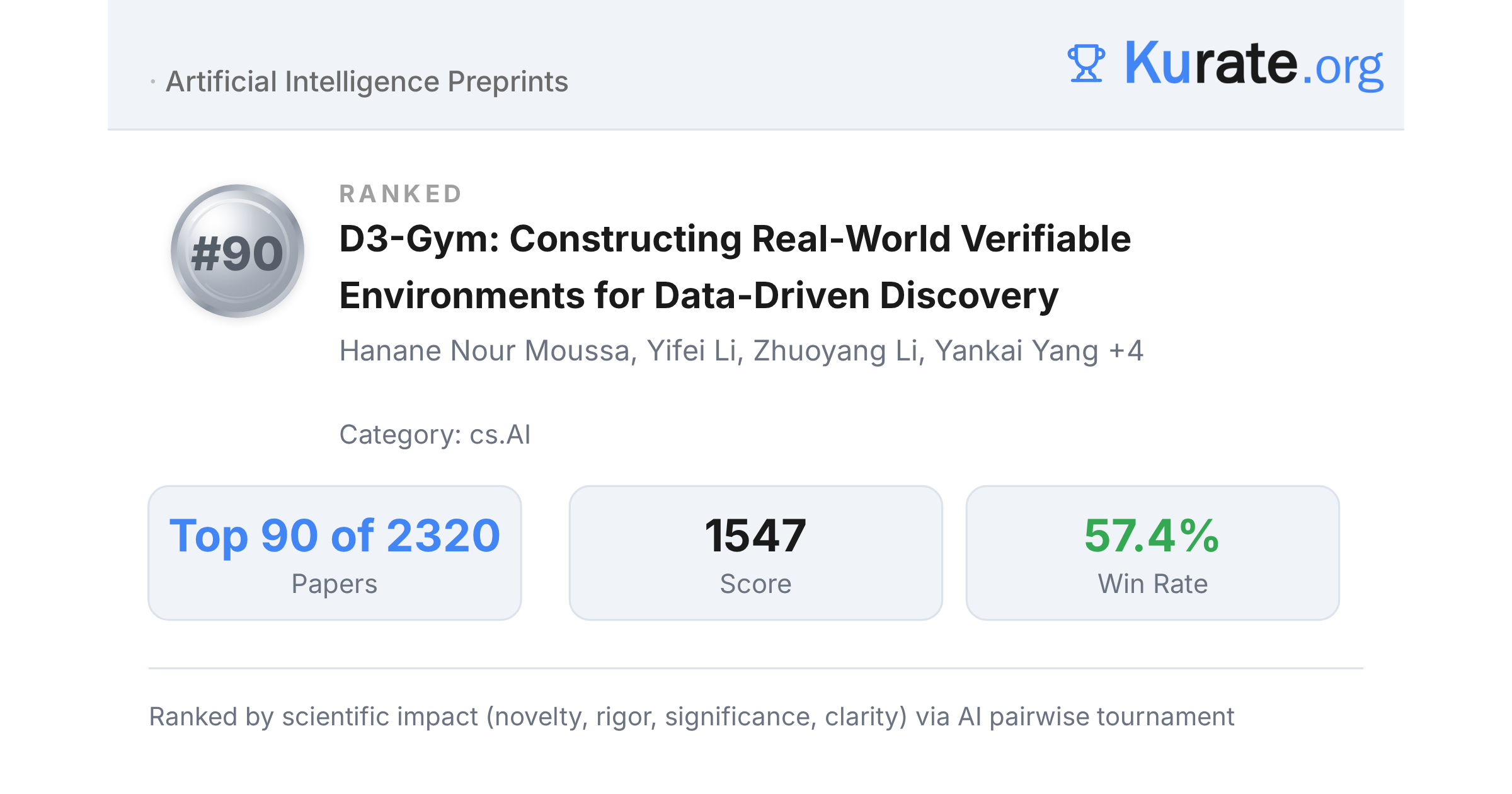Screen dimensions: 1512x794
Task: Click the 'Win Rate' caption text
Action: [x=1152, y=584]
